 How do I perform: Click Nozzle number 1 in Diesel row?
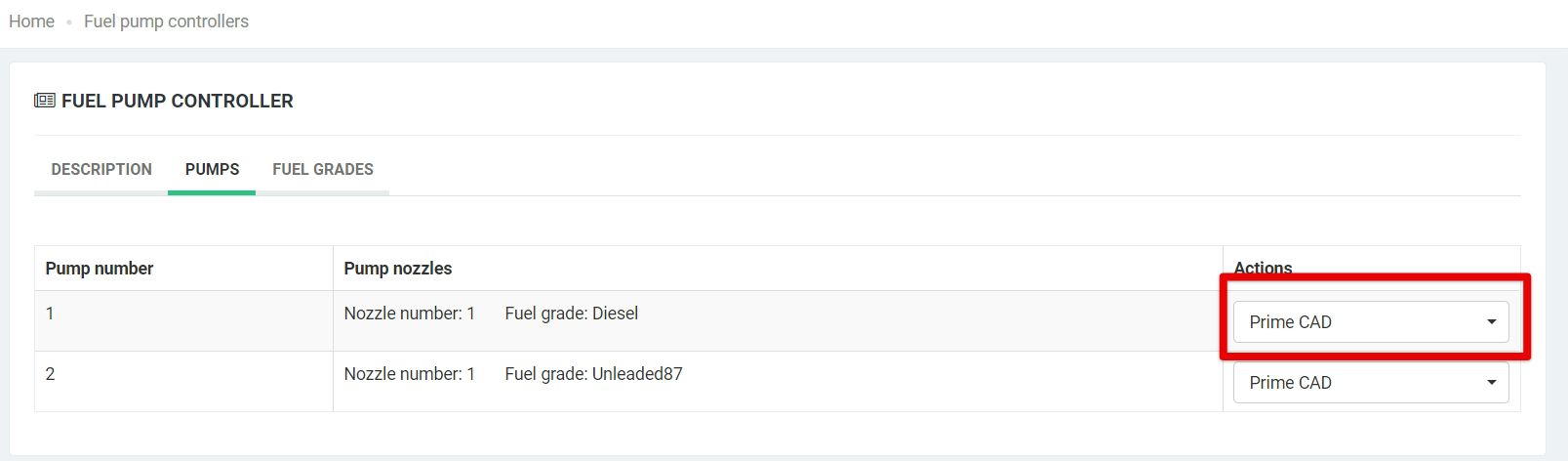pyautogui.click(x=409, y=314)
